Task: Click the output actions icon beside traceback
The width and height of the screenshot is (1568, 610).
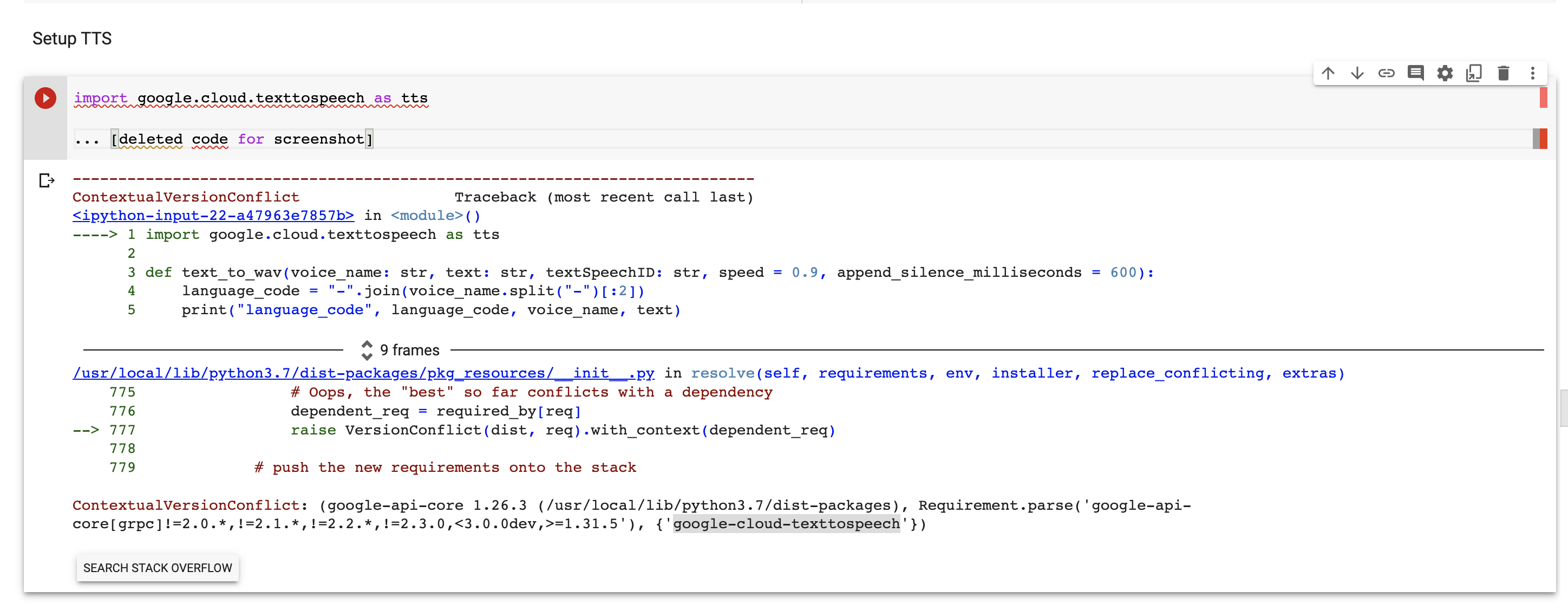Action: tap(46, 181)
